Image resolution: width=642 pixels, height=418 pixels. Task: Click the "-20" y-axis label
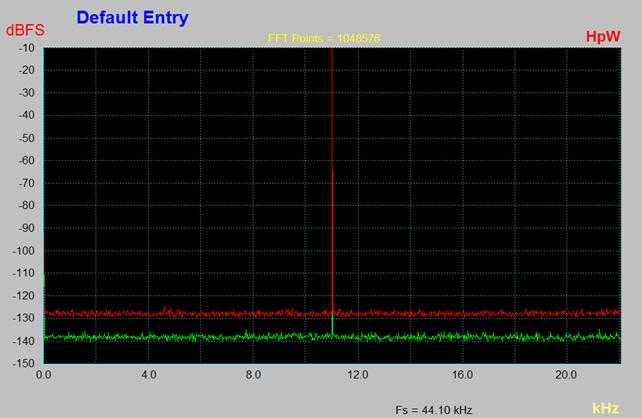[27, 70]
